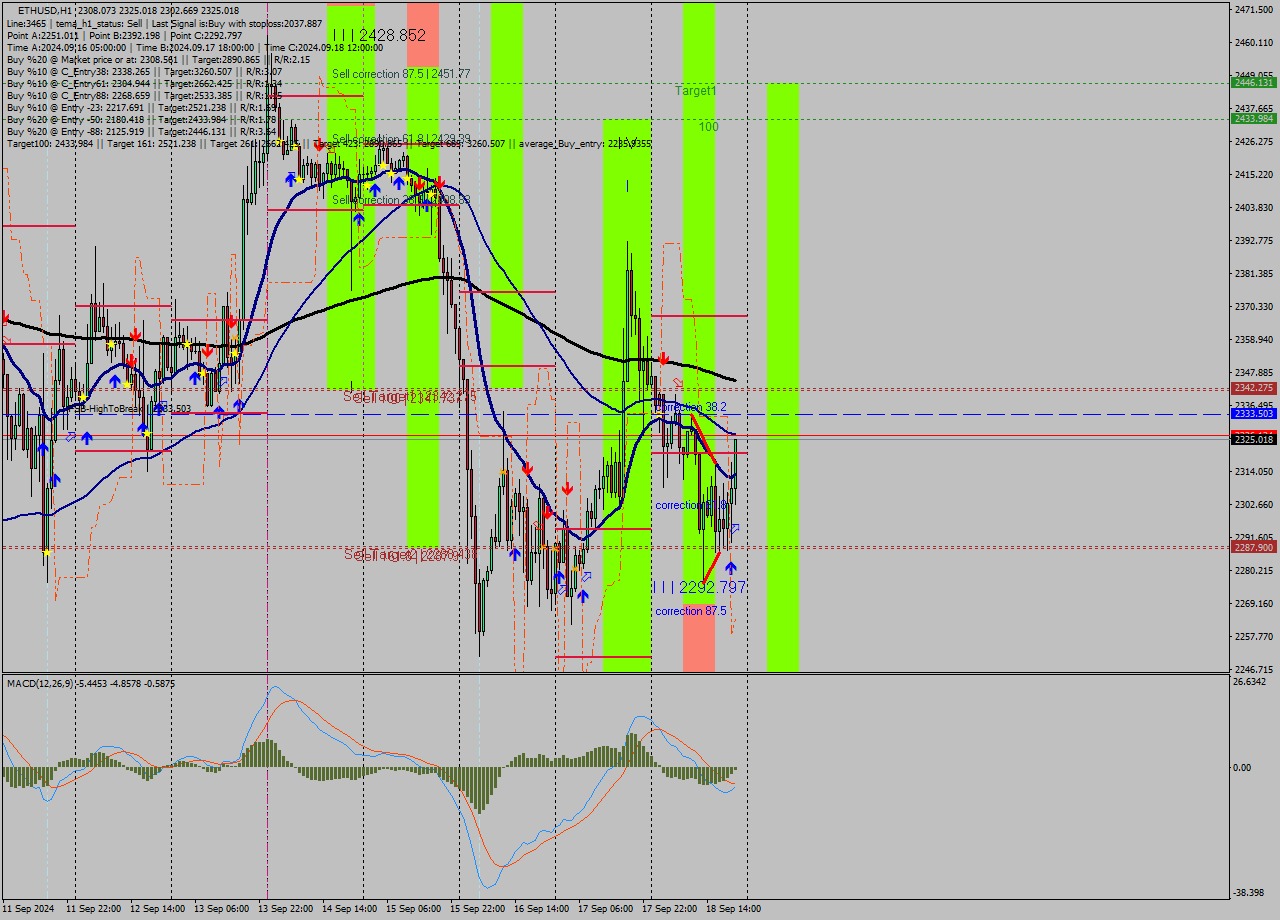Screen dimensions: 1280x920
Task: Select the yellow star above the 13 Sep 06:00 candles
Action: pyautogui.click(x=234, y=352)
